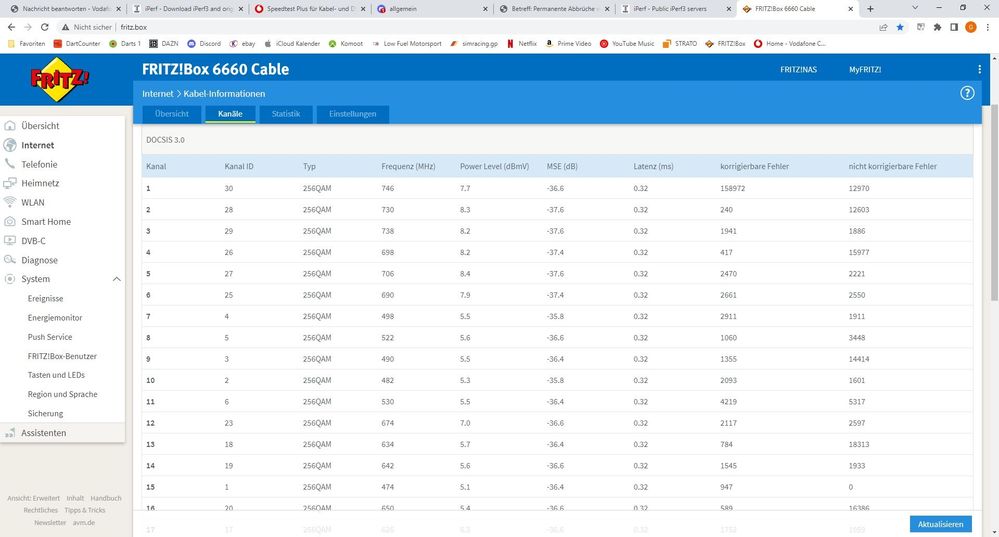999x537 pixels.
Task: Click the DOCSIS 3.0 heading
Action: click(x=165, y=140)
